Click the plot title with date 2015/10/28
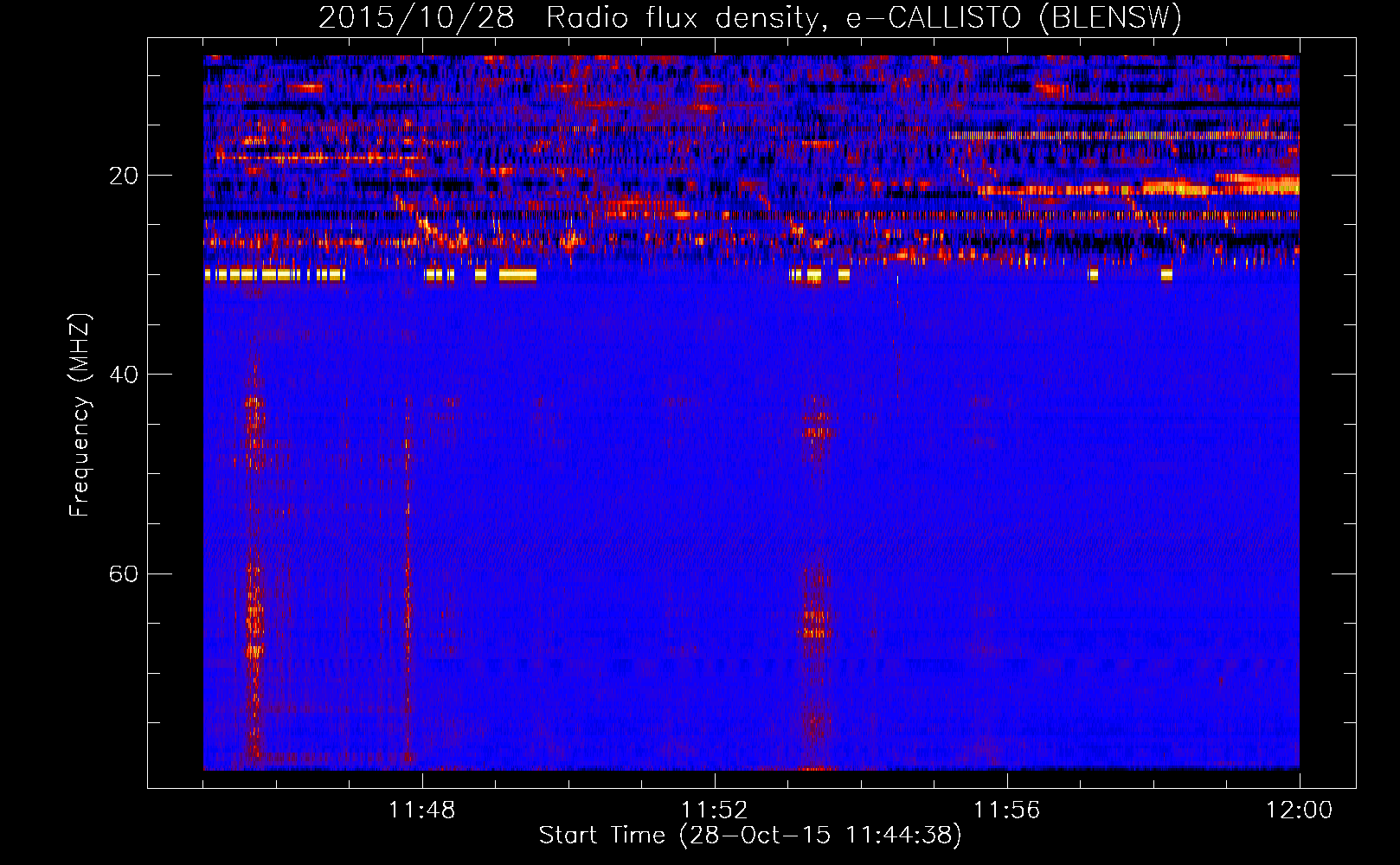 749,17
